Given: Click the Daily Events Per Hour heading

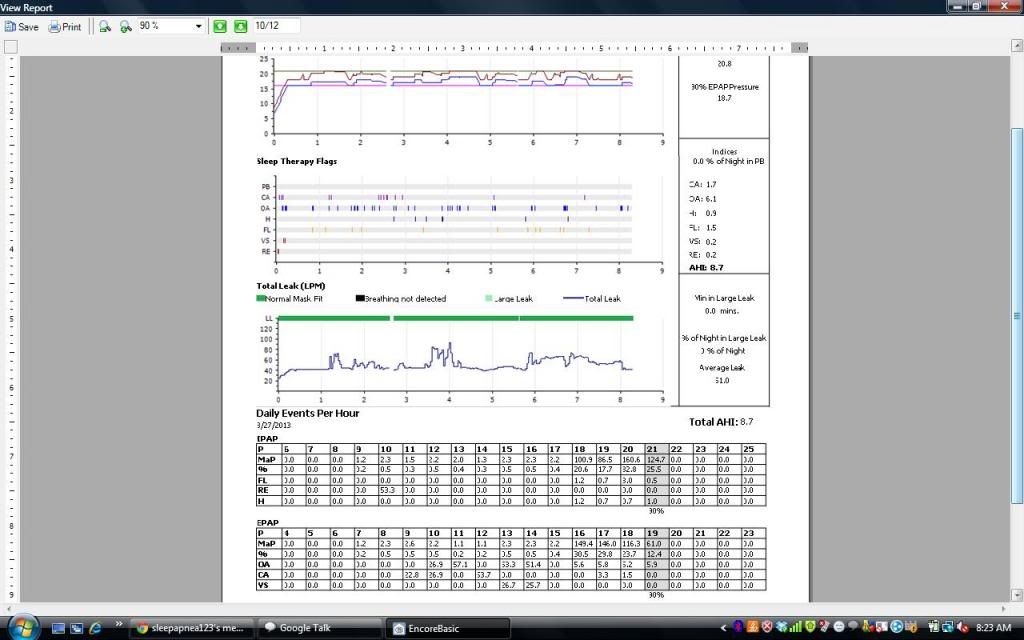Looking at the screenshot, I should click(x=308, y=413).
